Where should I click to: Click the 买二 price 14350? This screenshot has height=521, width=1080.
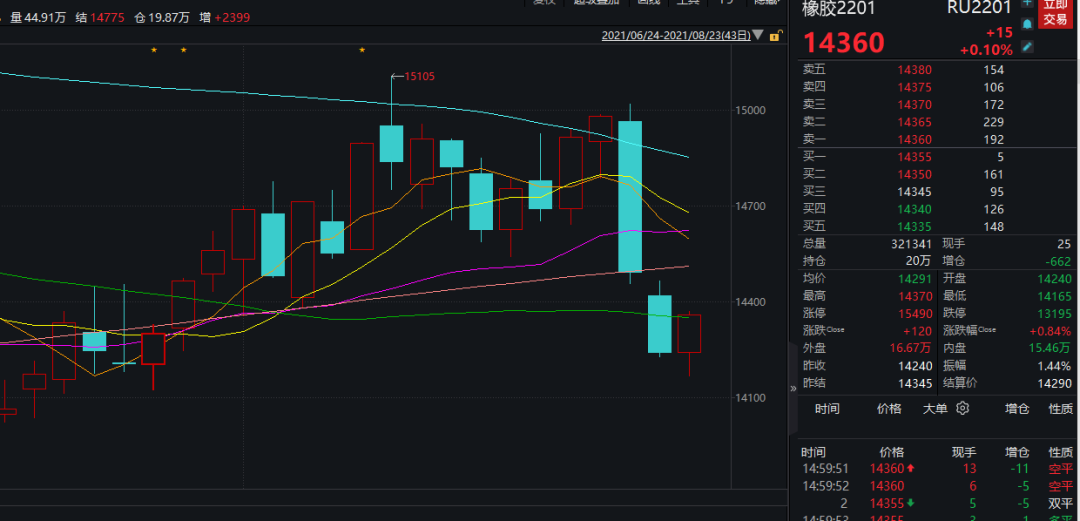(915, 174)
